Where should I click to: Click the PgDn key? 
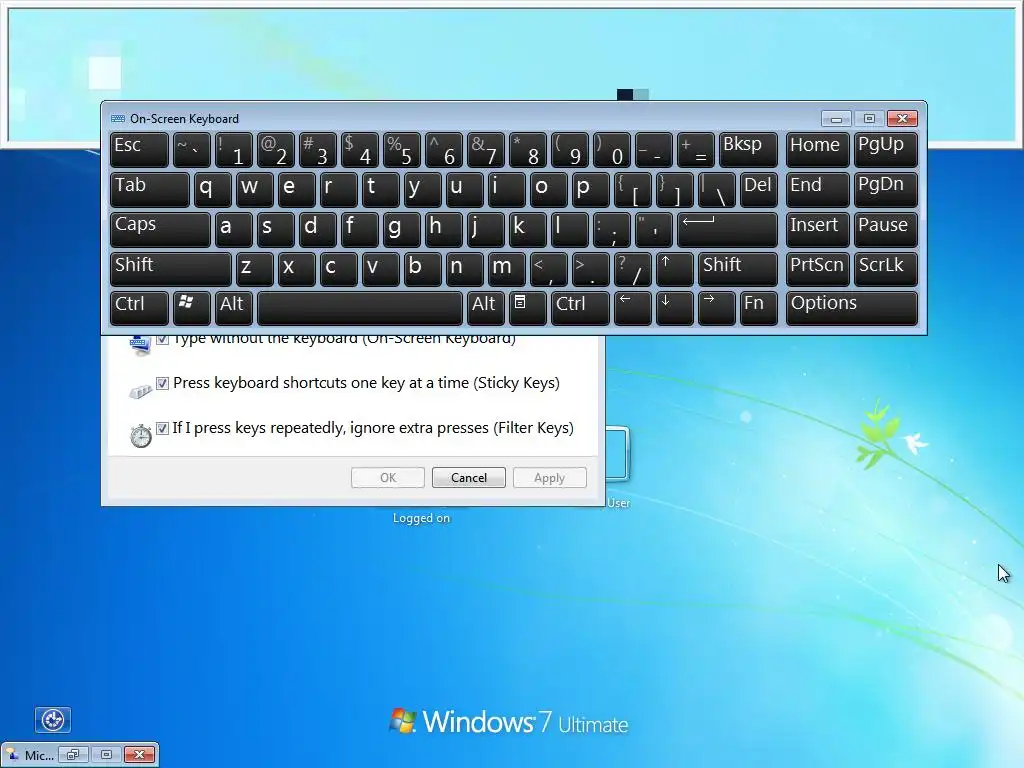(886, 189)
